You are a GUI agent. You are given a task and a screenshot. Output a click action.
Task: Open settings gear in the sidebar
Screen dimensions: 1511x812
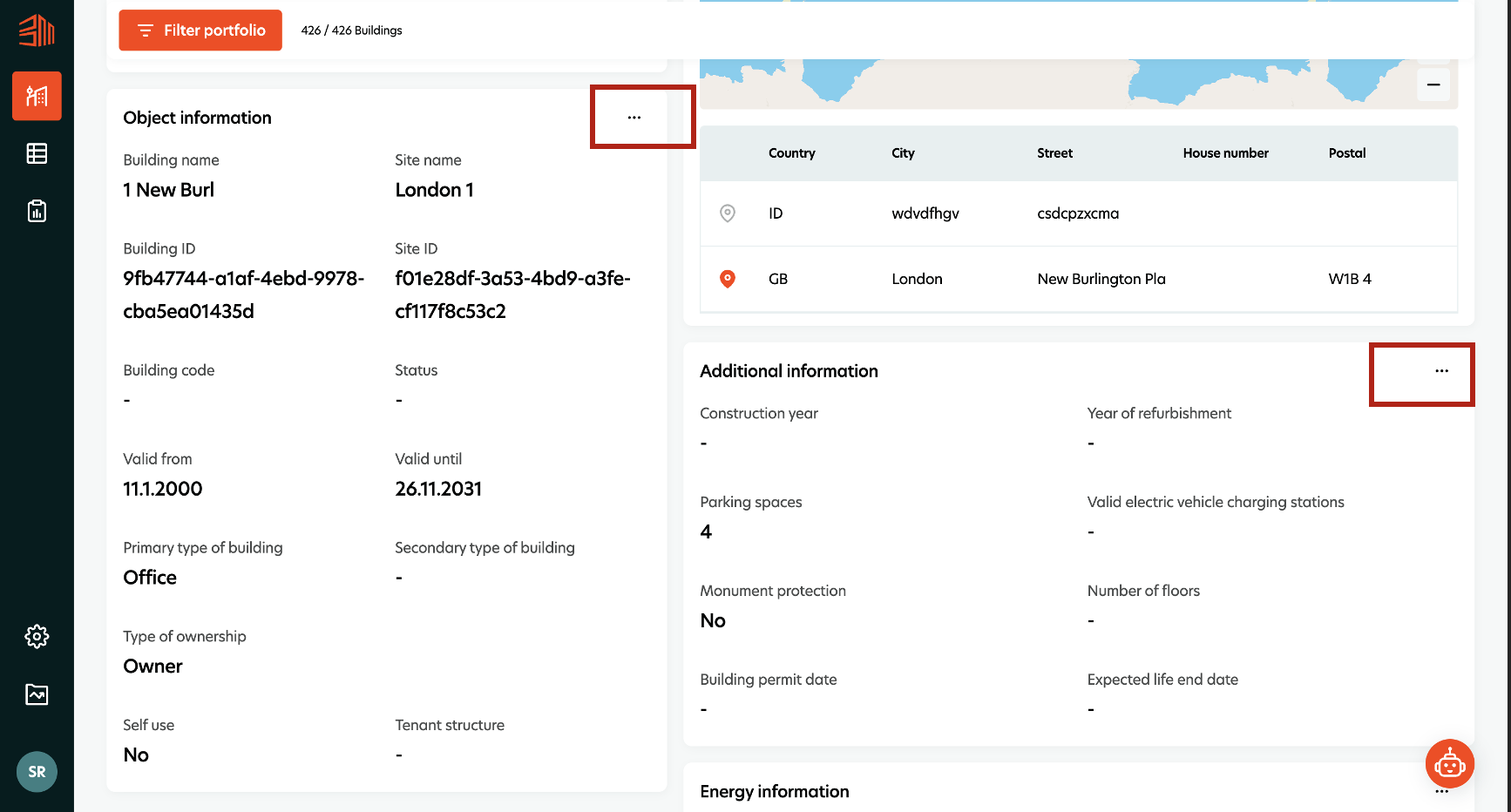pyautogui.click(x=37, y=636)
